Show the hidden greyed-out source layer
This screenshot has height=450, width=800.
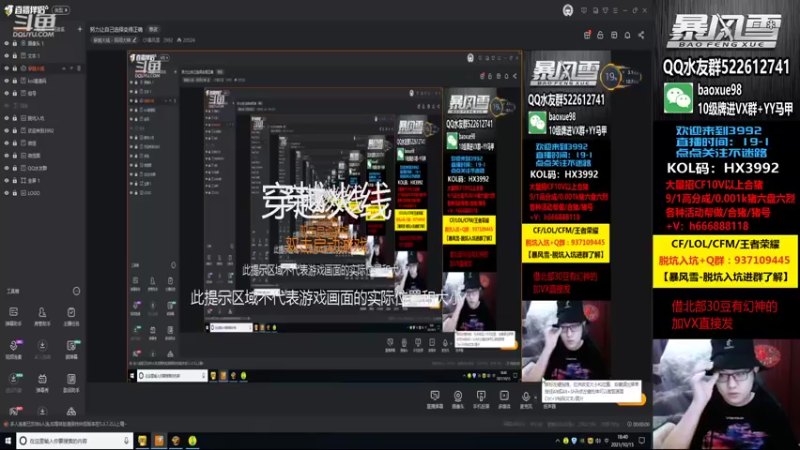7,106
